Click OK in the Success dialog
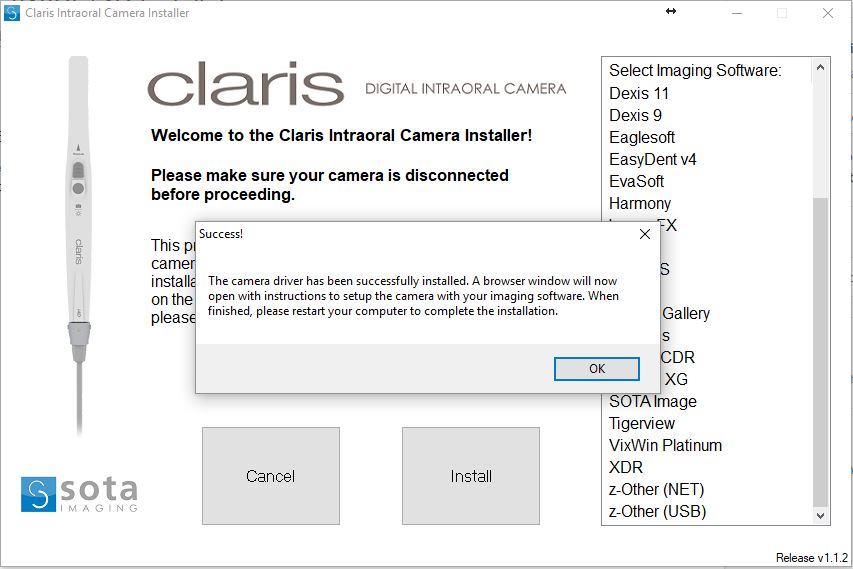The image size is (853, 569). pyautogui.click(x=596, y=368)
